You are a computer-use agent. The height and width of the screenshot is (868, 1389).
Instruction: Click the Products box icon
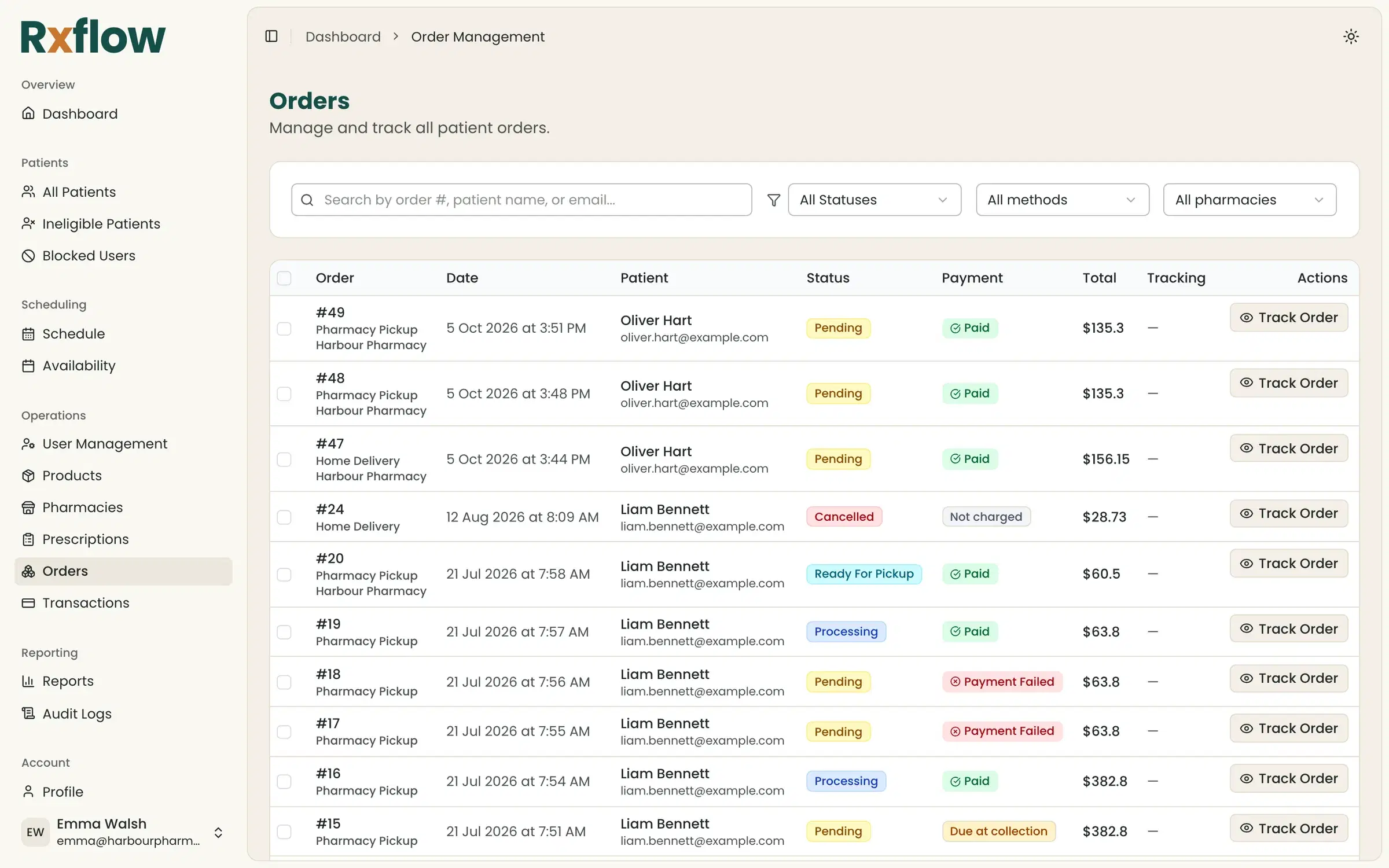click(x=28, y=475)
